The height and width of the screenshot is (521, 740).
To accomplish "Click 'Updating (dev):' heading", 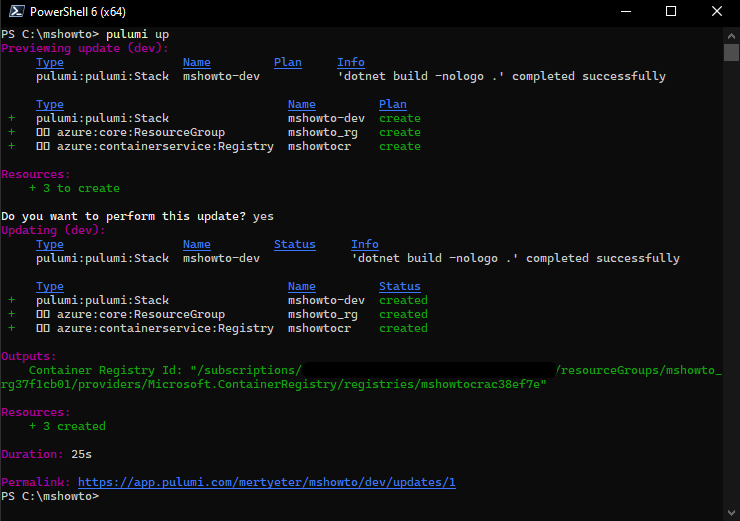I will click(53, 230).
